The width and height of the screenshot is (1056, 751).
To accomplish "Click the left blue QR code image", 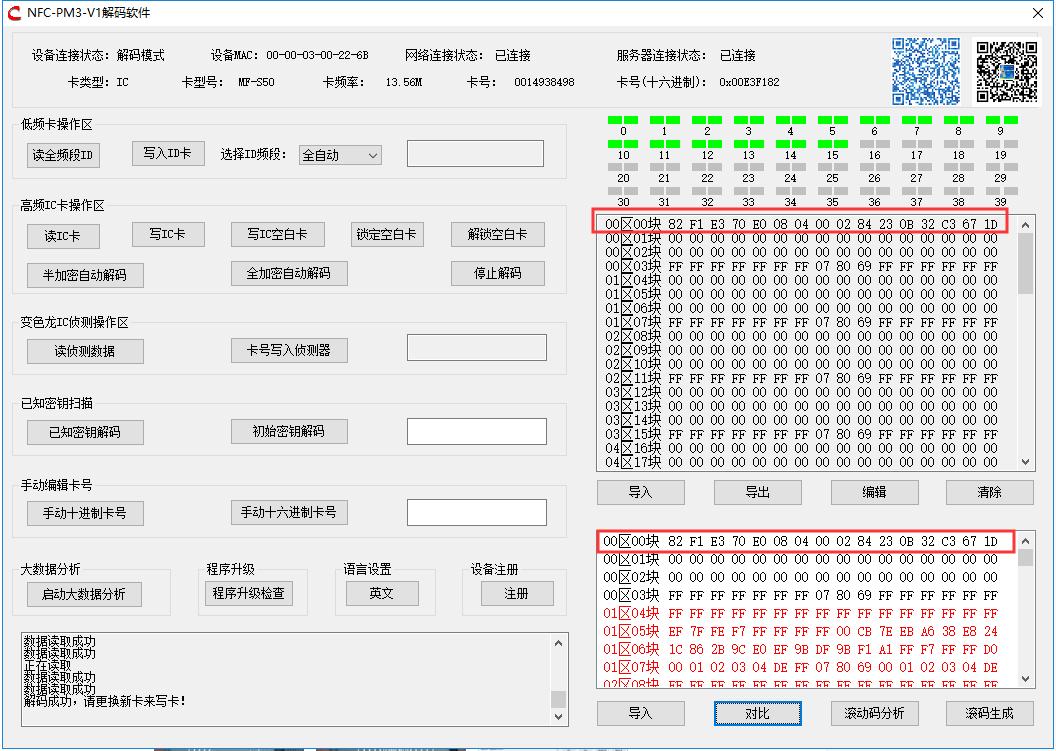I will pyautogui.click(x=924, y=70).
